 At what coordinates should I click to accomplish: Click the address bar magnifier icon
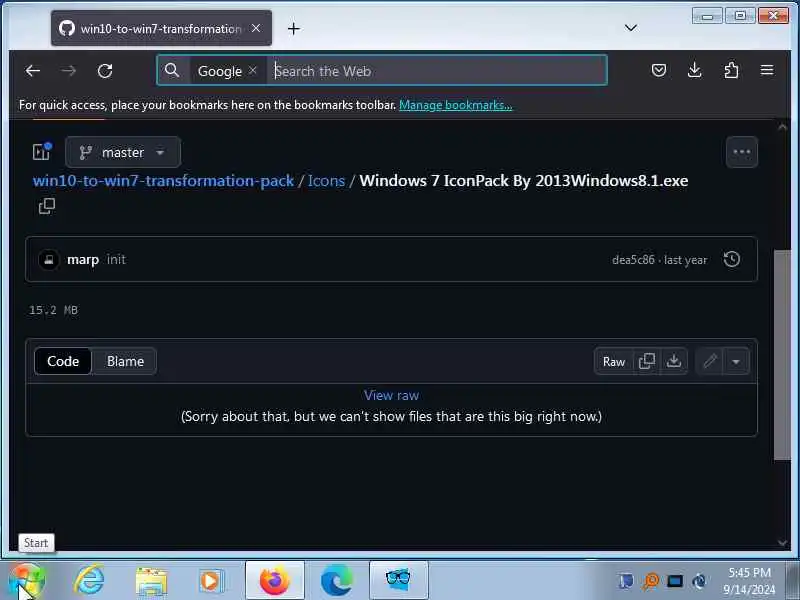pos(172,70)
